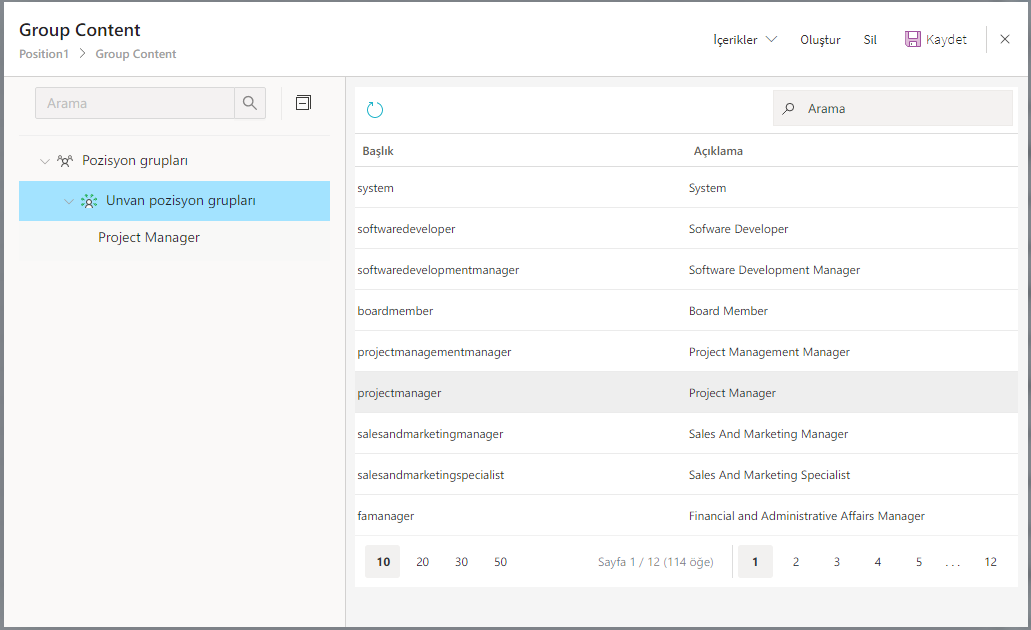Set page size to 50 items

[500, 562]
